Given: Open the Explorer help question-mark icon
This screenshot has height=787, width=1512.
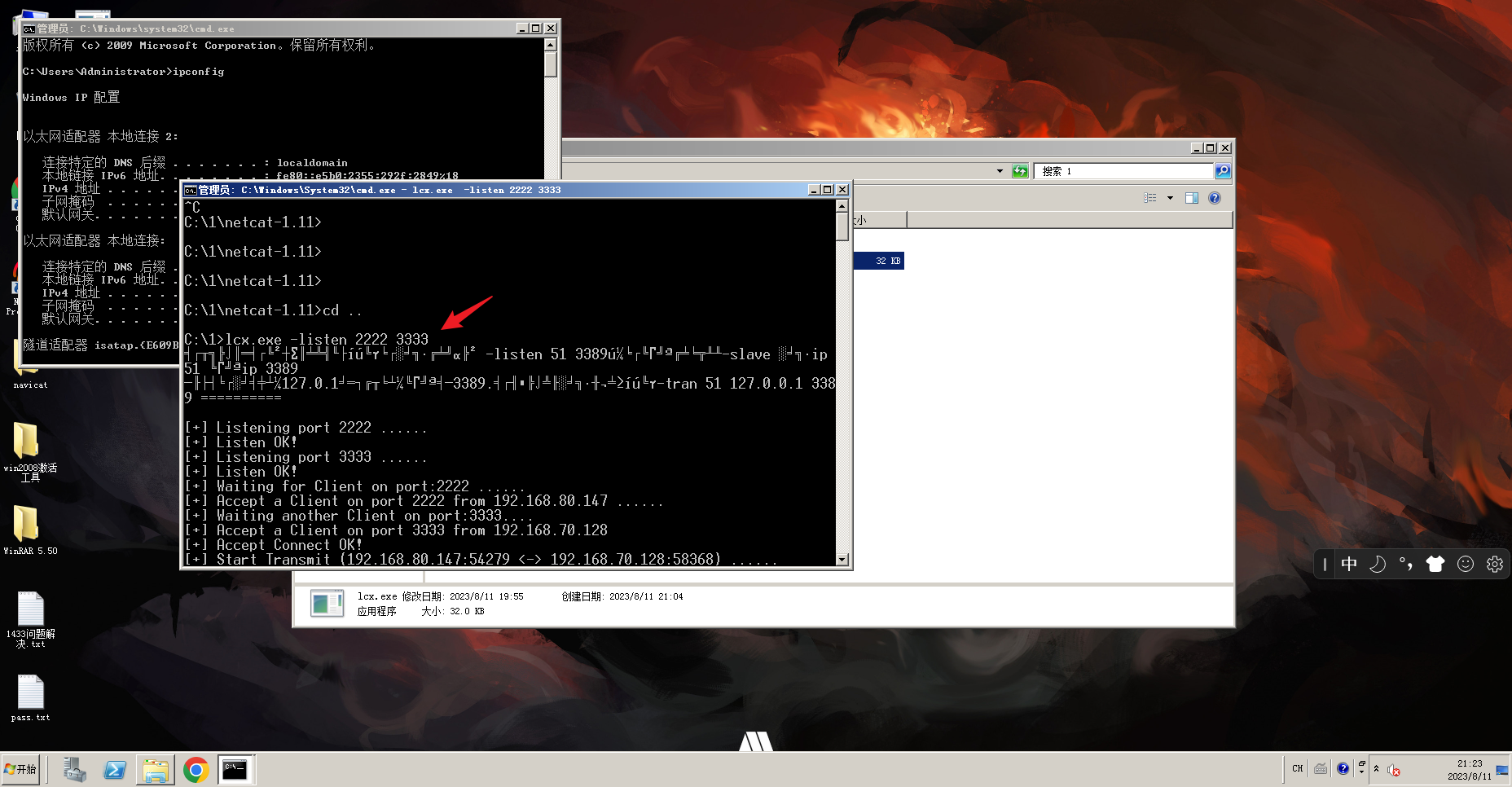Looking at the screenshot, I should pos(1214,197).
